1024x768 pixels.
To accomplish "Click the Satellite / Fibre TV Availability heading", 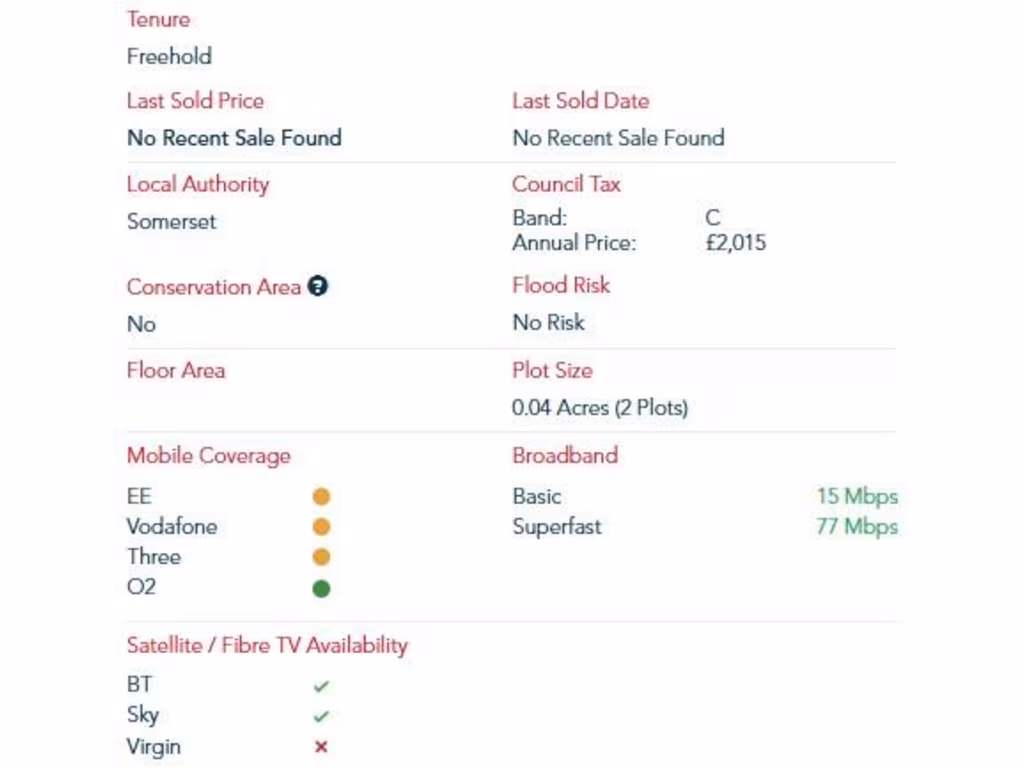I will (267, 646).
